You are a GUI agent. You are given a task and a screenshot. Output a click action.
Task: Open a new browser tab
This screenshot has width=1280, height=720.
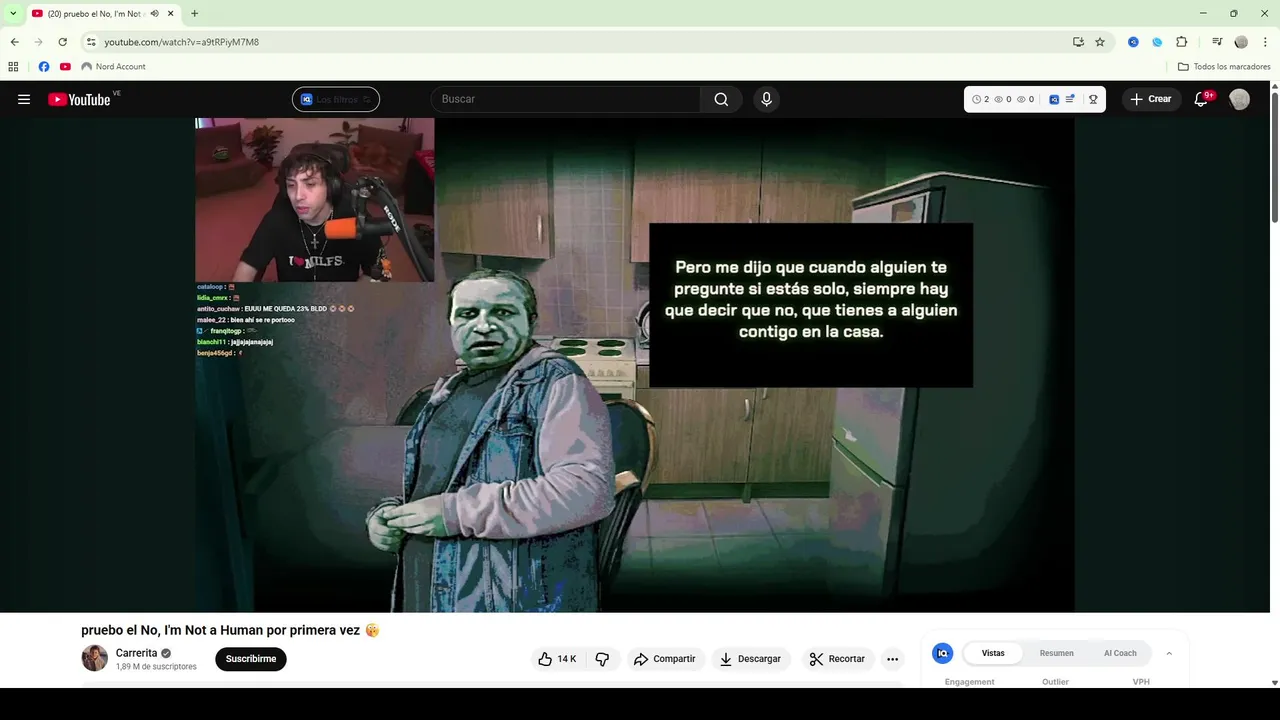coord(194,13)
